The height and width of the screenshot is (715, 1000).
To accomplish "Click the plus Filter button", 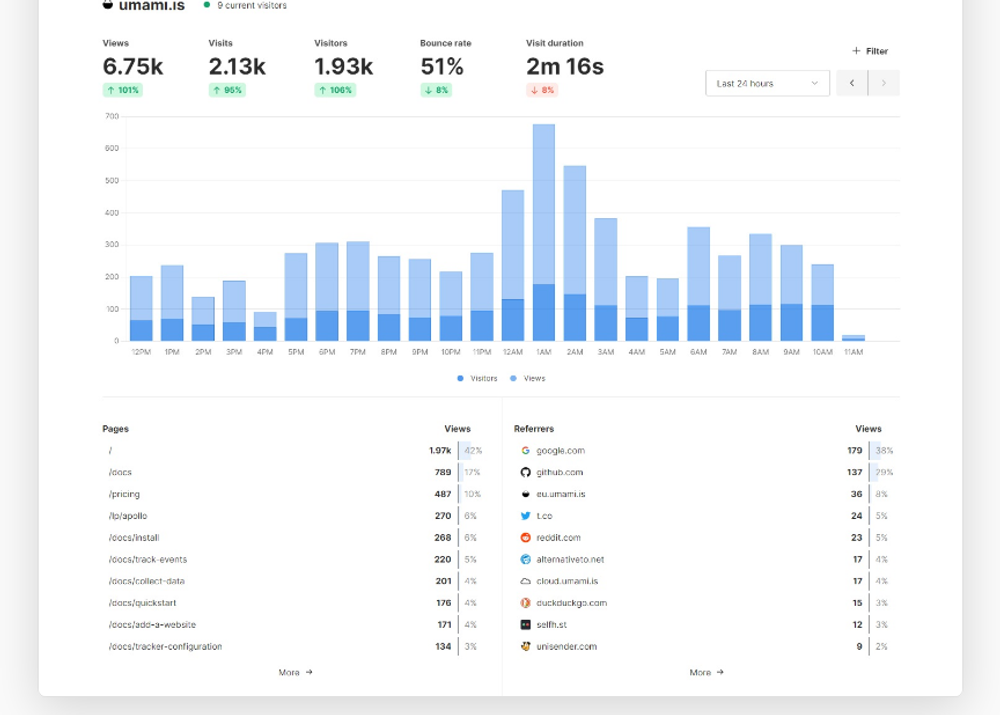I will tap(870, 51).
